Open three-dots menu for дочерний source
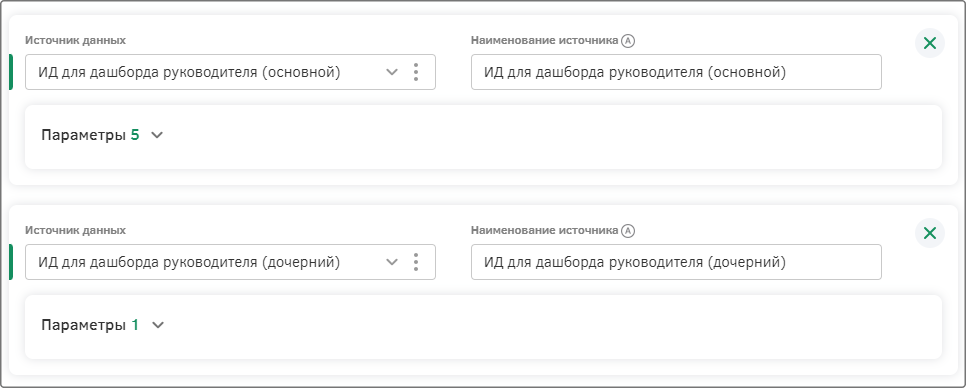The height and width of the screenshot is (388, 966). [416, 262]
